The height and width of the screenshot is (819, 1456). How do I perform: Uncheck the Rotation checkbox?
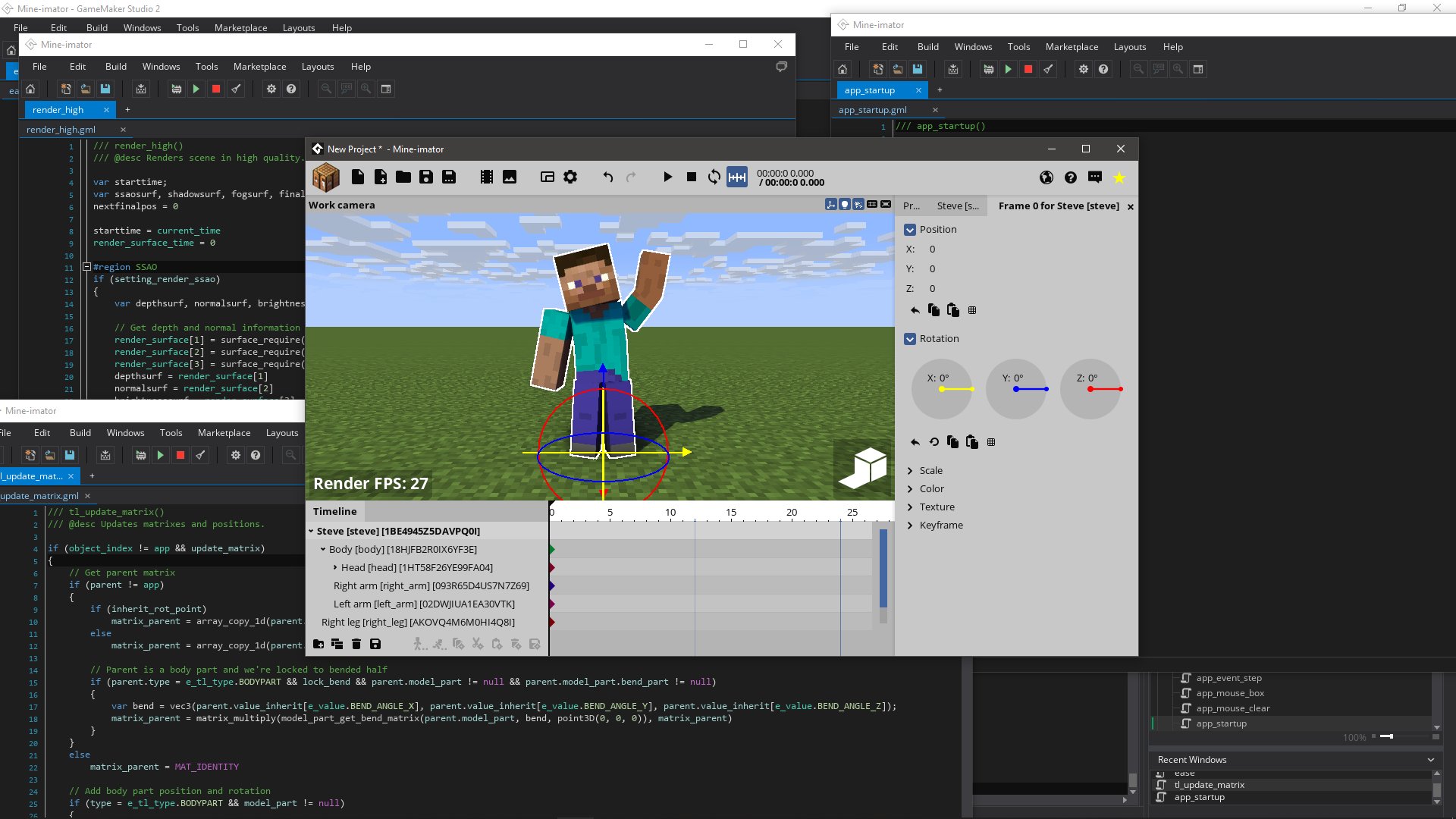(910, 338)
